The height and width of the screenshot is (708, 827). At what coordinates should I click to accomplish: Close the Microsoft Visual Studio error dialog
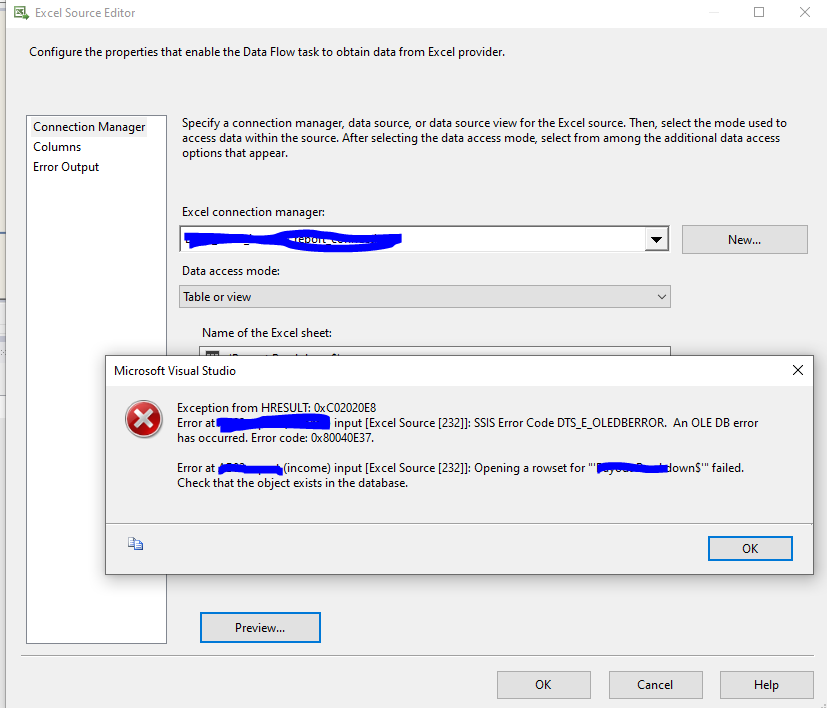click(x=797, y=370)
